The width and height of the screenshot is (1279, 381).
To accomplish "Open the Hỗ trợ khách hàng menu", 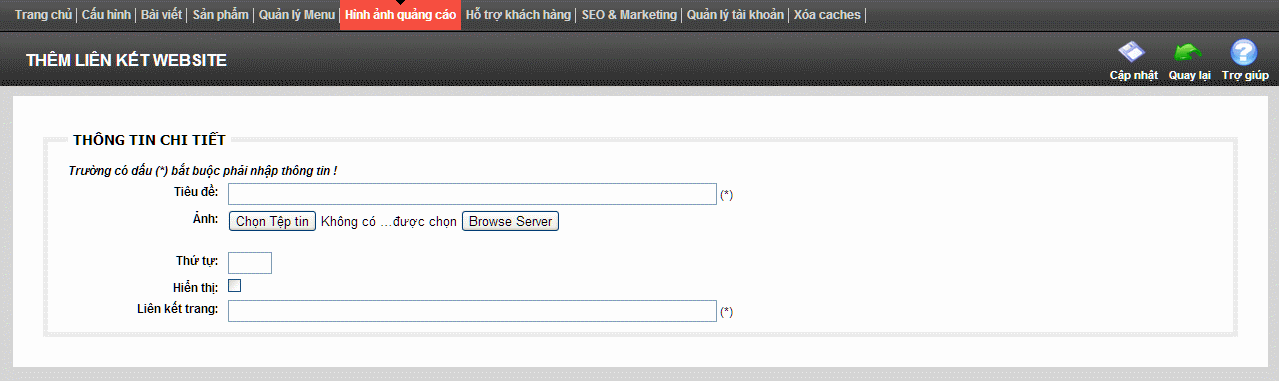I will click(518, 15).
